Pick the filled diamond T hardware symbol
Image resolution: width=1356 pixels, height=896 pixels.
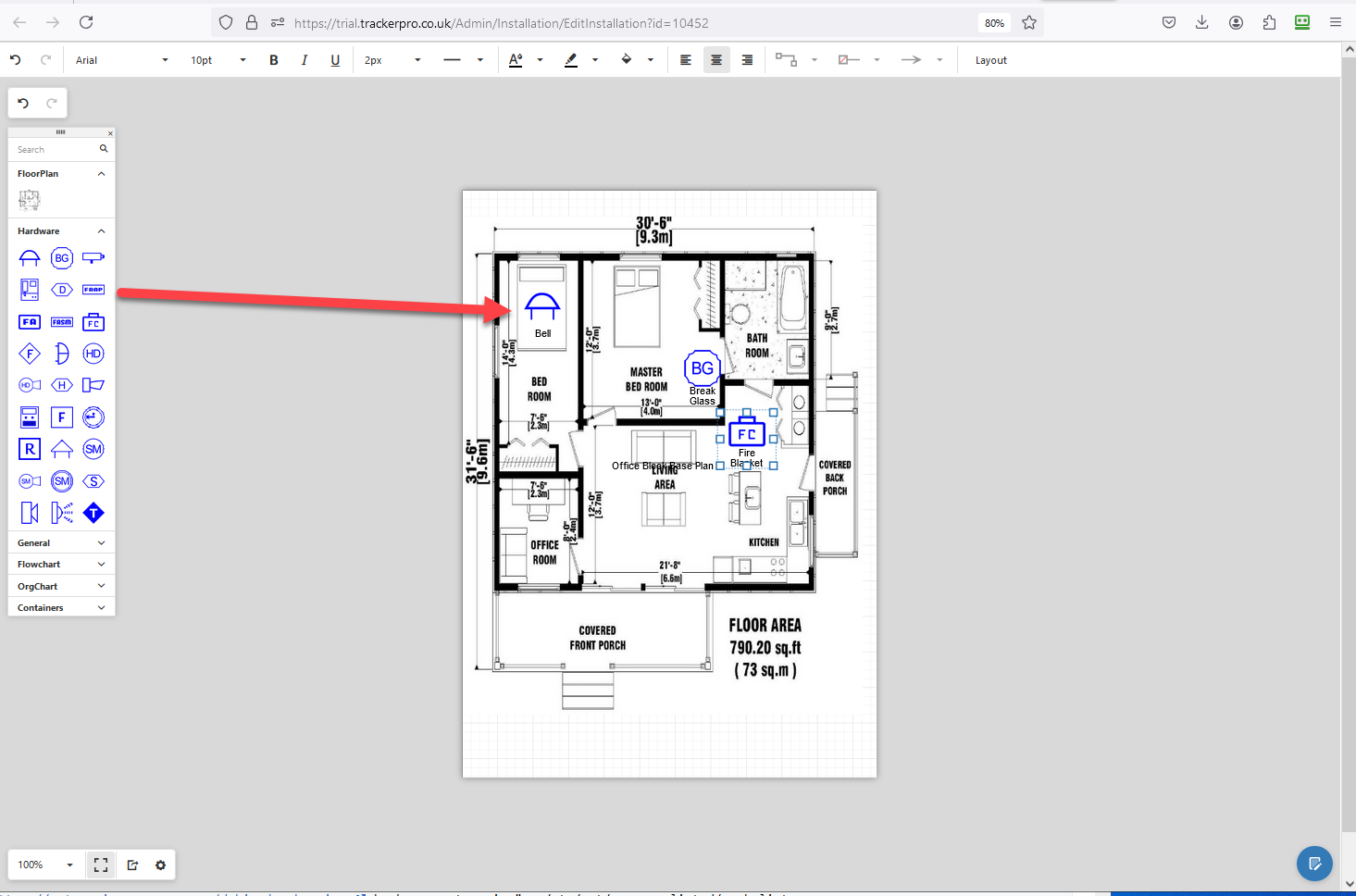tap(93, 513)
